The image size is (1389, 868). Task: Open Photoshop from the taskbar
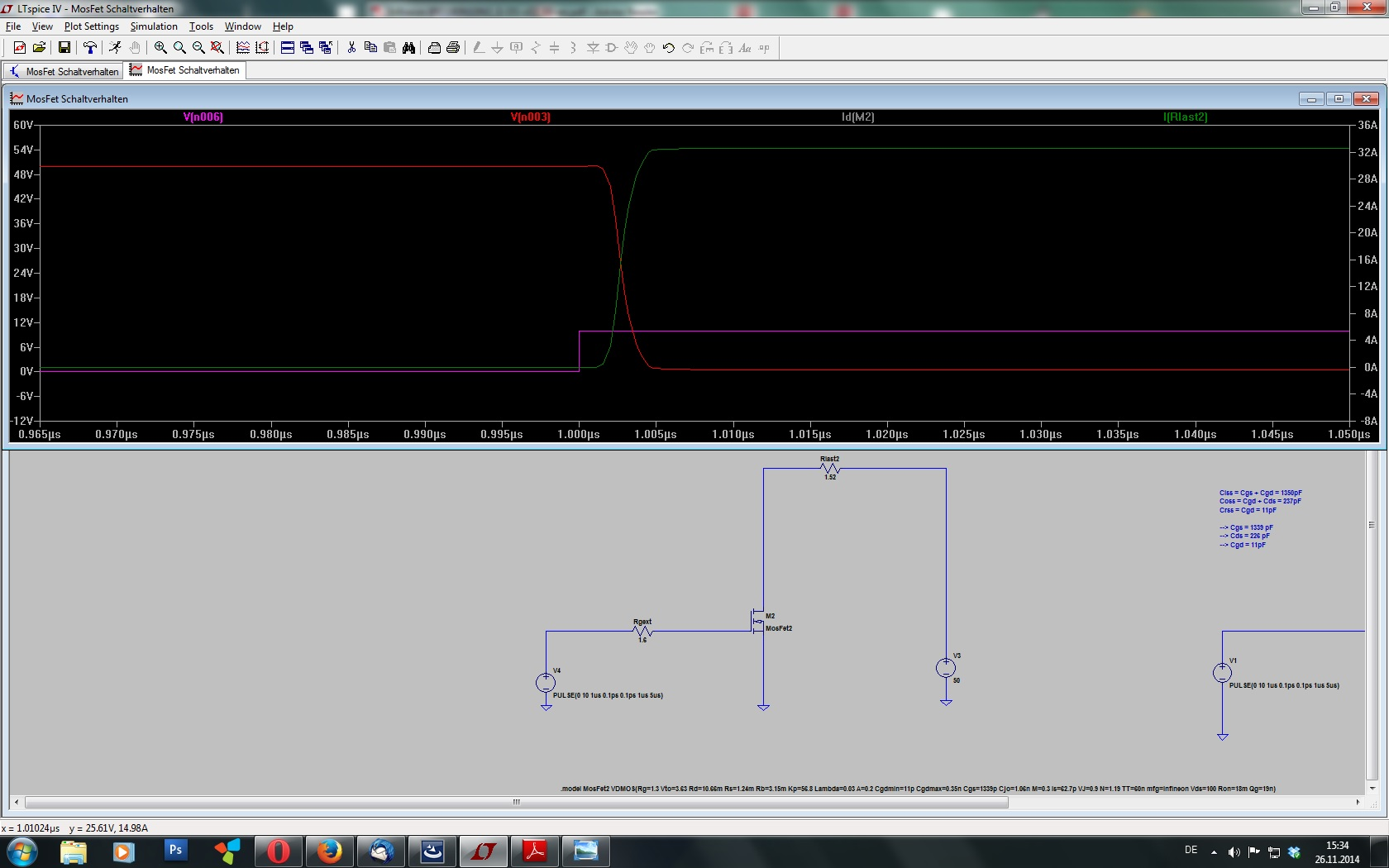click(x=175, y=851)
